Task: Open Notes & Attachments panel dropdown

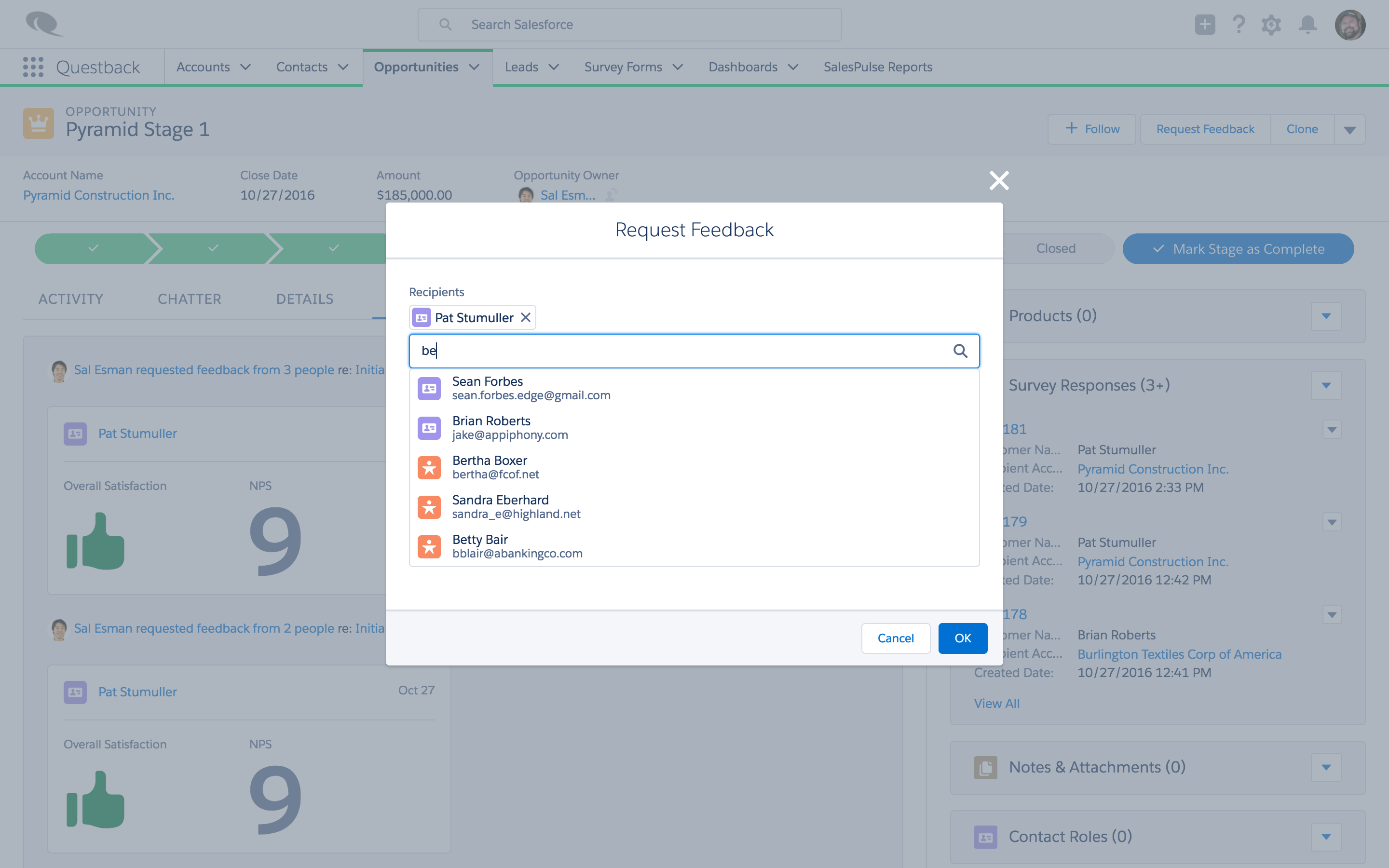Action: click(x=1326, y=768)
